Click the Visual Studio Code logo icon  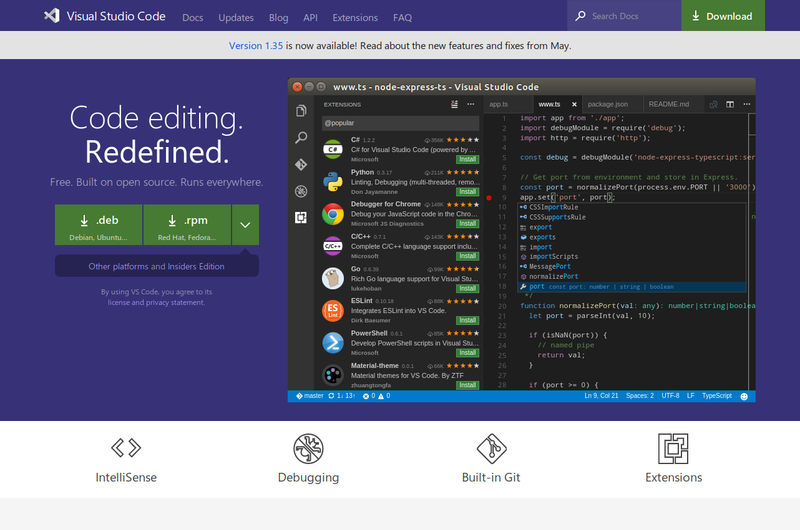click(52, 16)
